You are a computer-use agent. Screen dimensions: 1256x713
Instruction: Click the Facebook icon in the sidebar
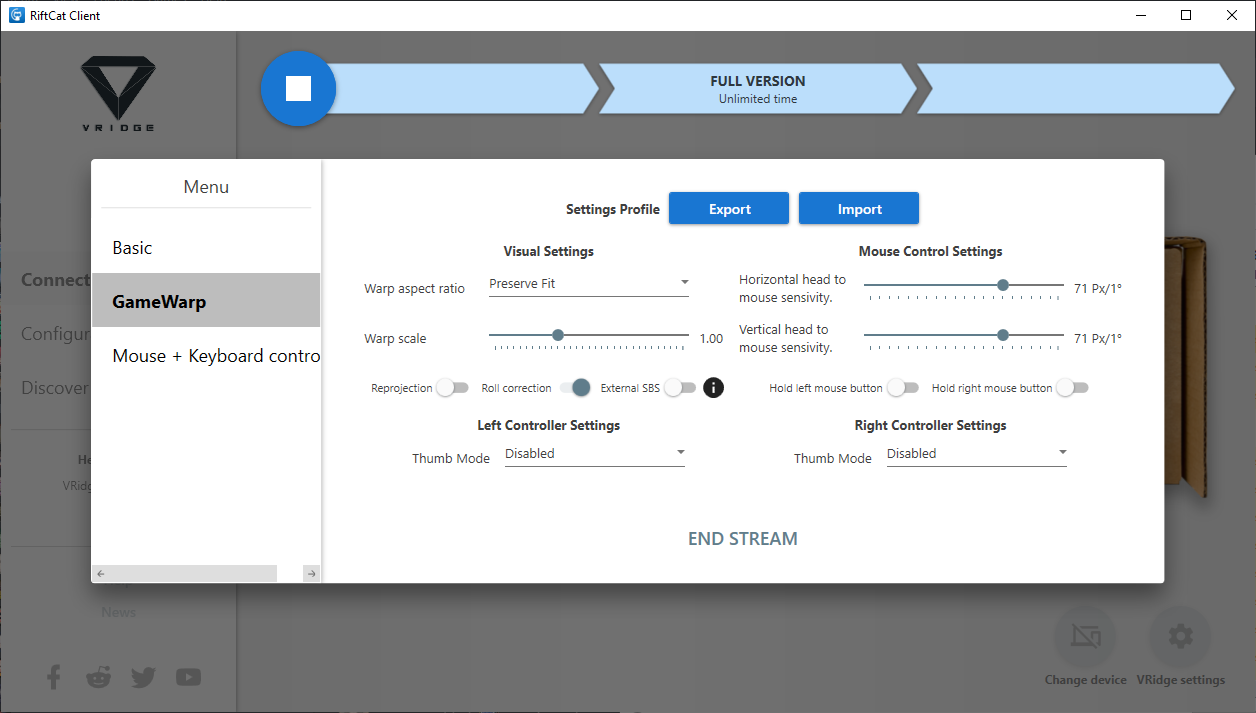[x=54, y=677]
